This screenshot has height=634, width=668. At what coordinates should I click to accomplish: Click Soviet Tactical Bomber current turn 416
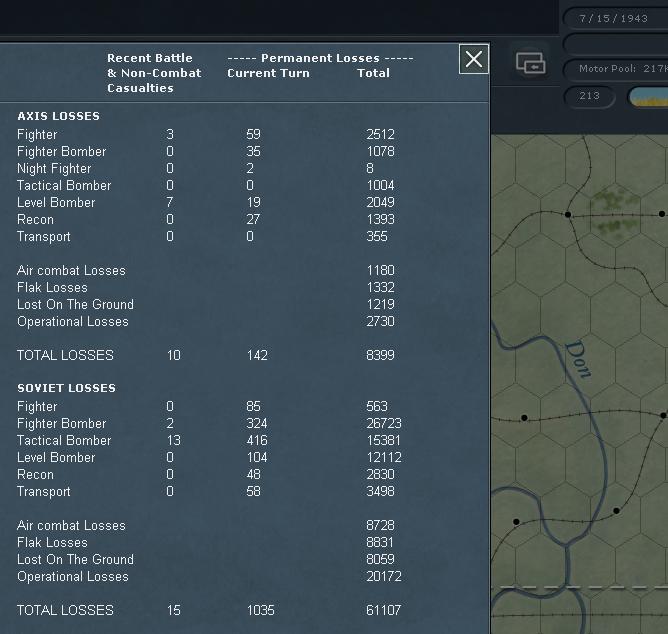tap(257, 440)
